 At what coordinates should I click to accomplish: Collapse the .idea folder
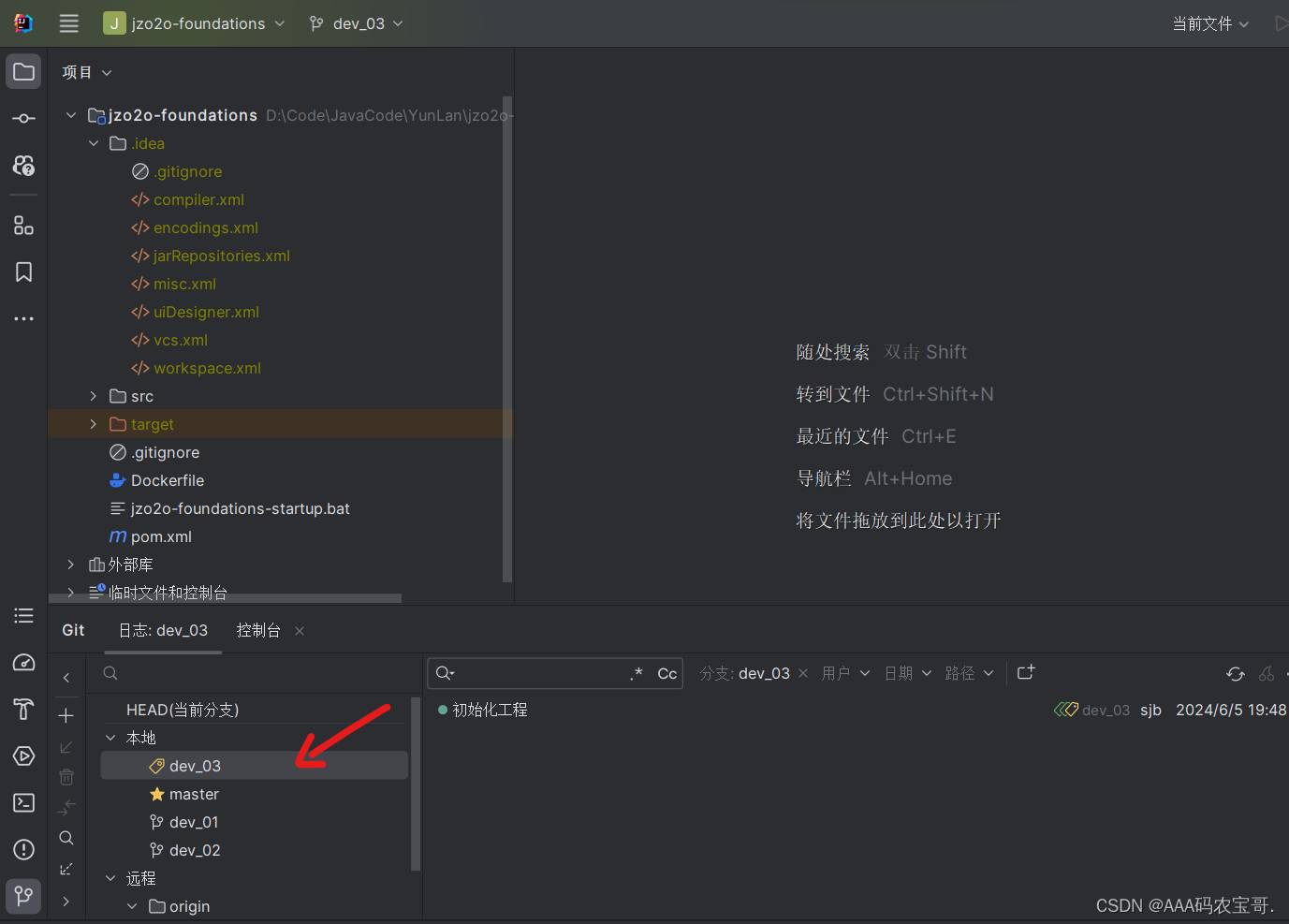click(94, 143)
